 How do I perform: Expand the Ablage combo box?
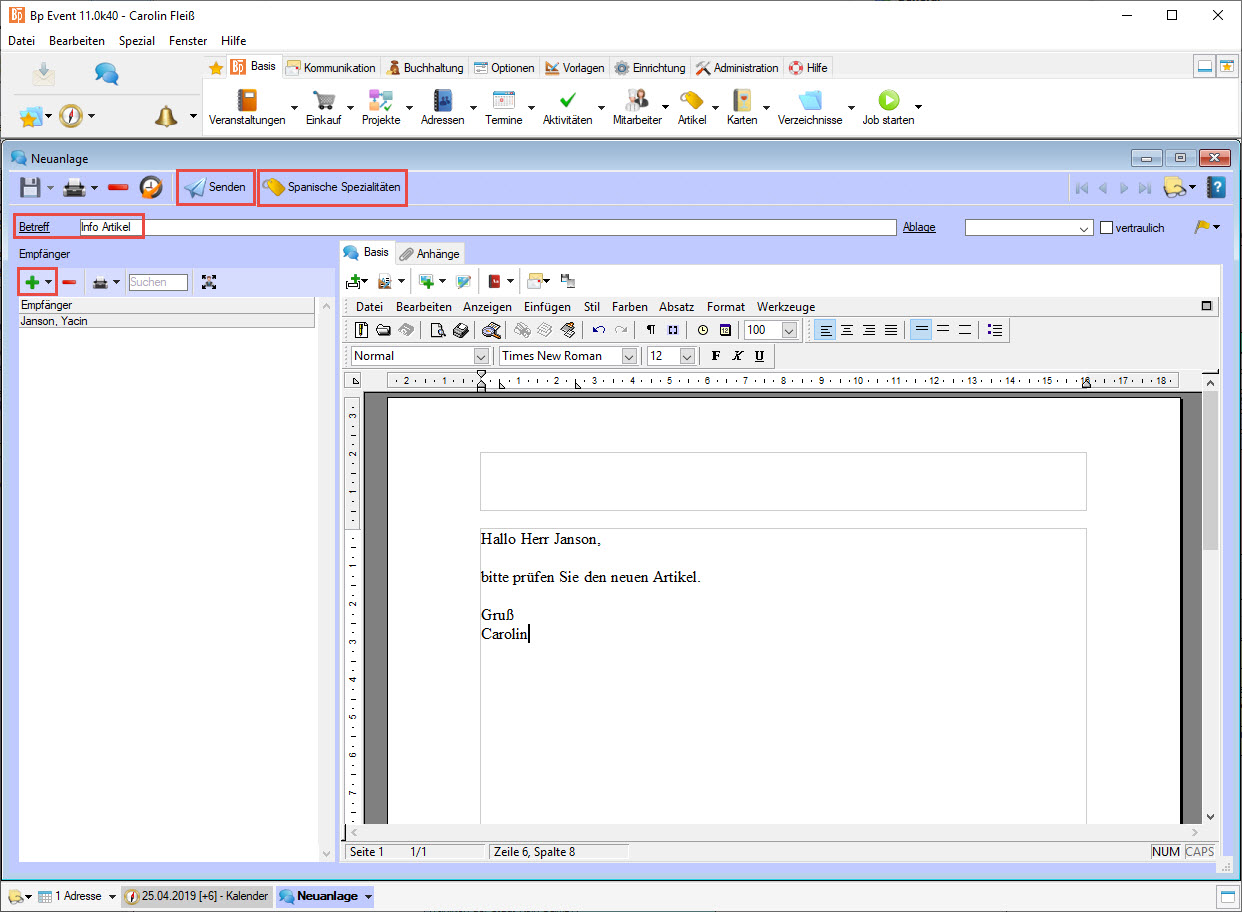(1086, 228)
